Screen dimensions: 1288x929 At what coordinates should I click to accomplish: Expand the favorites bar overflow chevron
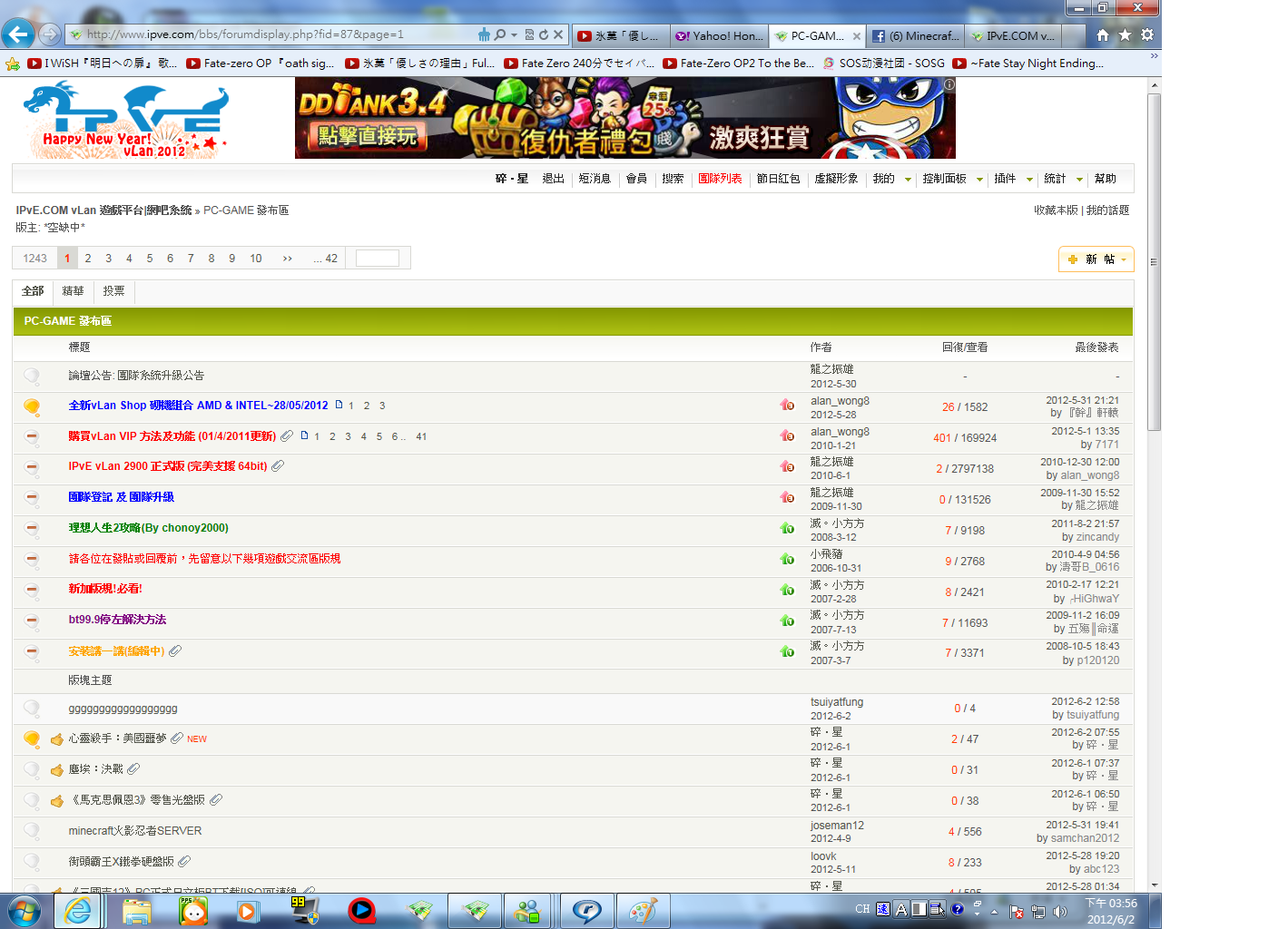pos(1154,56)
